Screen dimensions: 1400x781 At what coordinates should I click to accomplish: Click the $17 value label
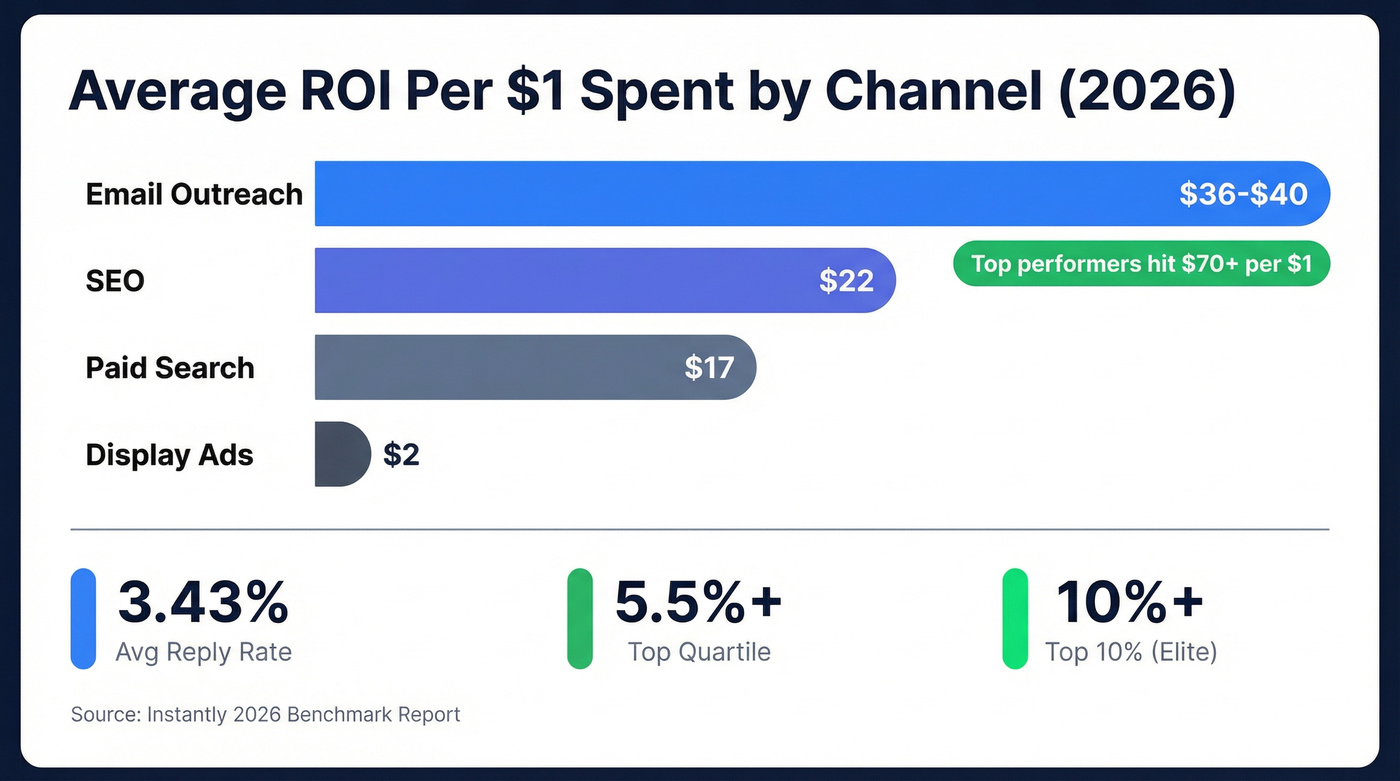pos(712,367)
